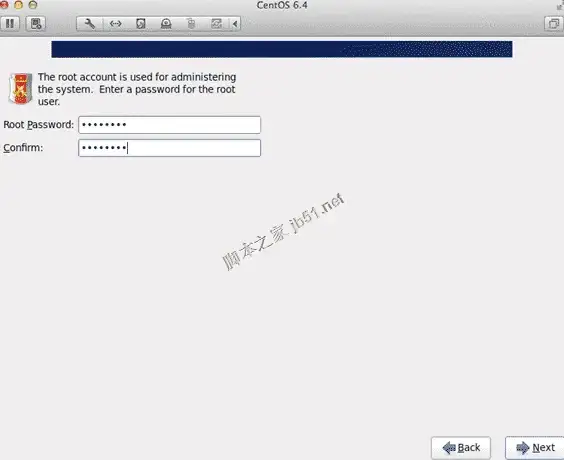This screenshot has width=564, height=460.
Task: Minimize the CentOS 6.4 window
Action: (x=18, y=5)
